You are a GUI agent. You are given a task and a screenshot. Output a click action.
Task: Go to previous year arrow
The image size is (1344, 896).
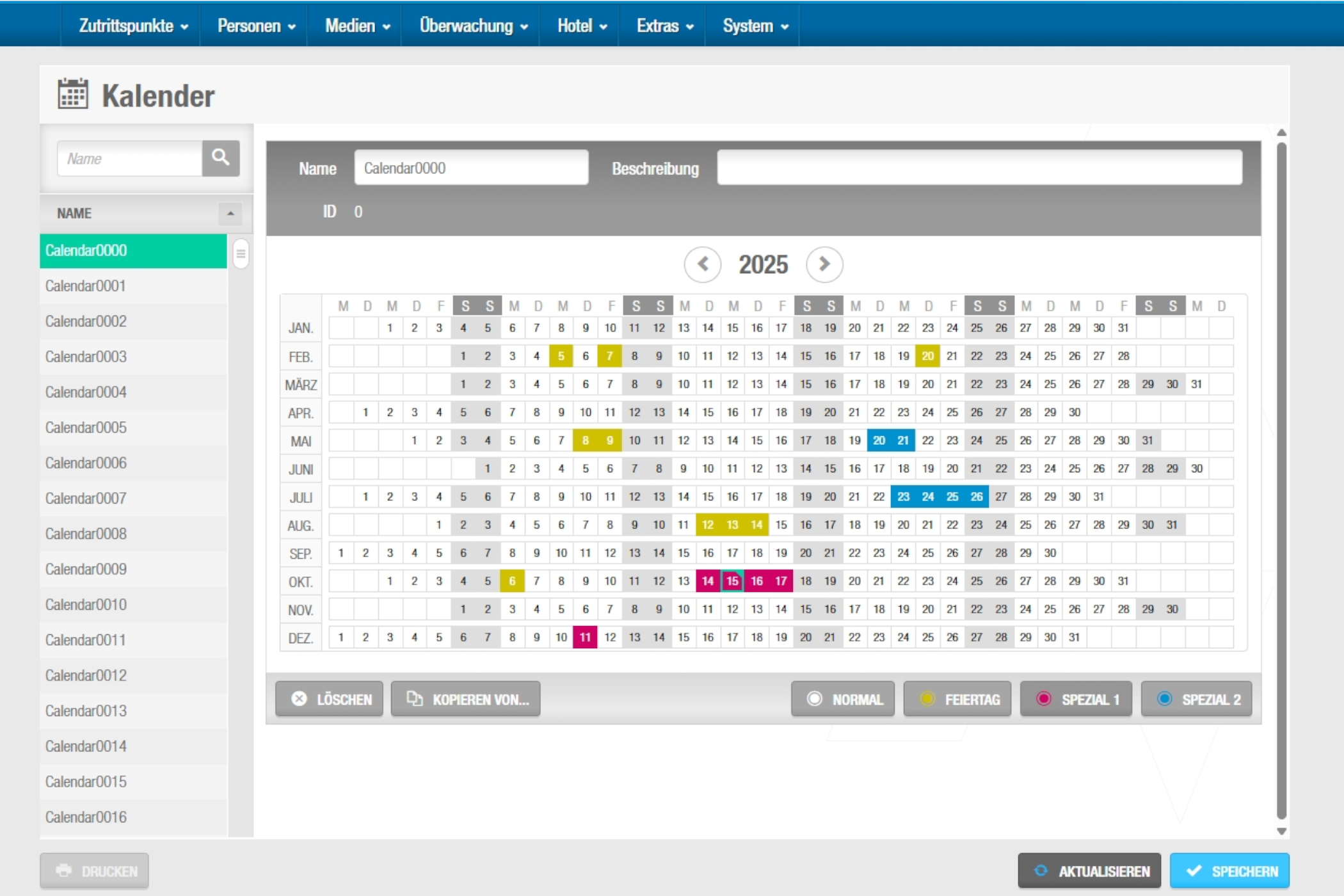[x=702, y=264]
